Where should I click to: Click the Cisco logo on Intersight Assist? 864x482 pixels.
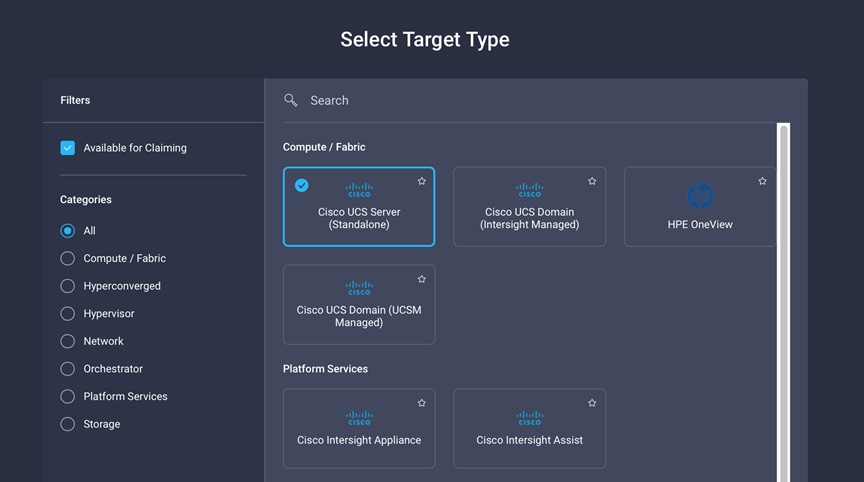pos(530,418)
